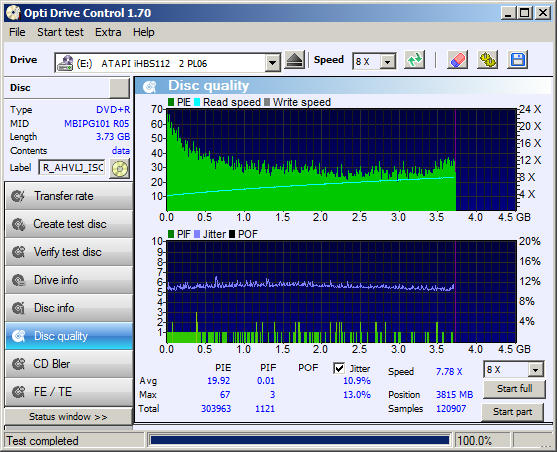Click the cyan Read speed legend swatch
Image resolution: width=557 pixels, height=452 pixels.
point(197,102)
